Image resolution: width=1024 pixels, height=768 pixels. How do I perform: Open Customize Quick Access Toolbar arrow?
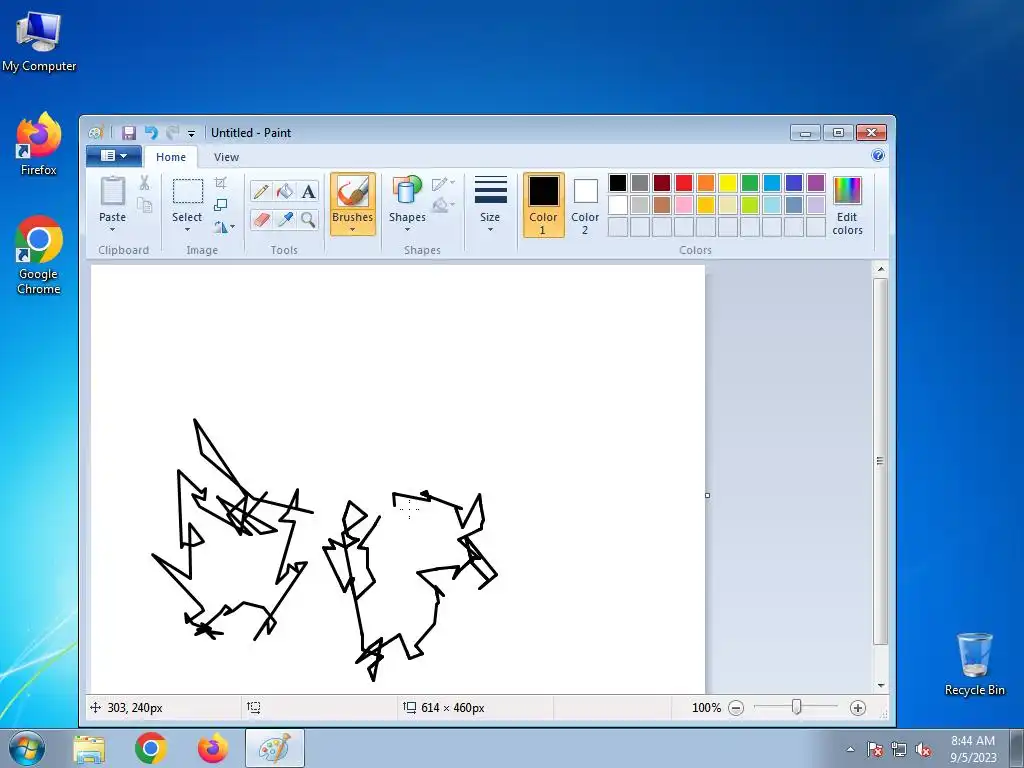(x=191, y=133)
